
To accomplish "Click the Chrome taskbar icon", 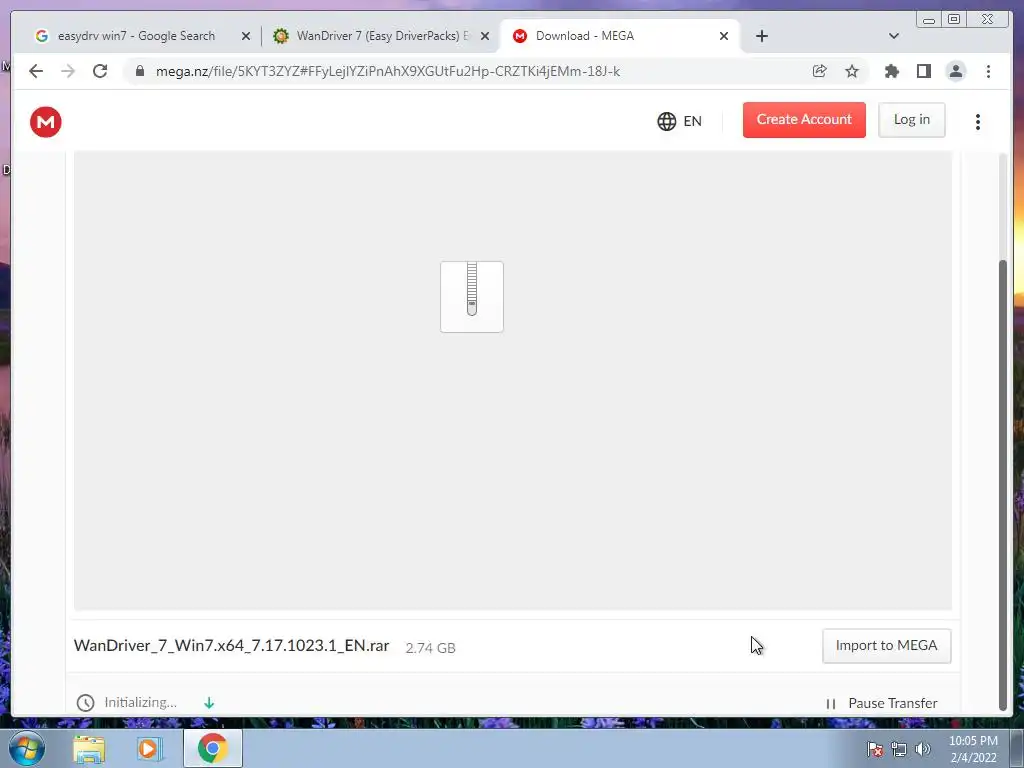I will [212, 748].
